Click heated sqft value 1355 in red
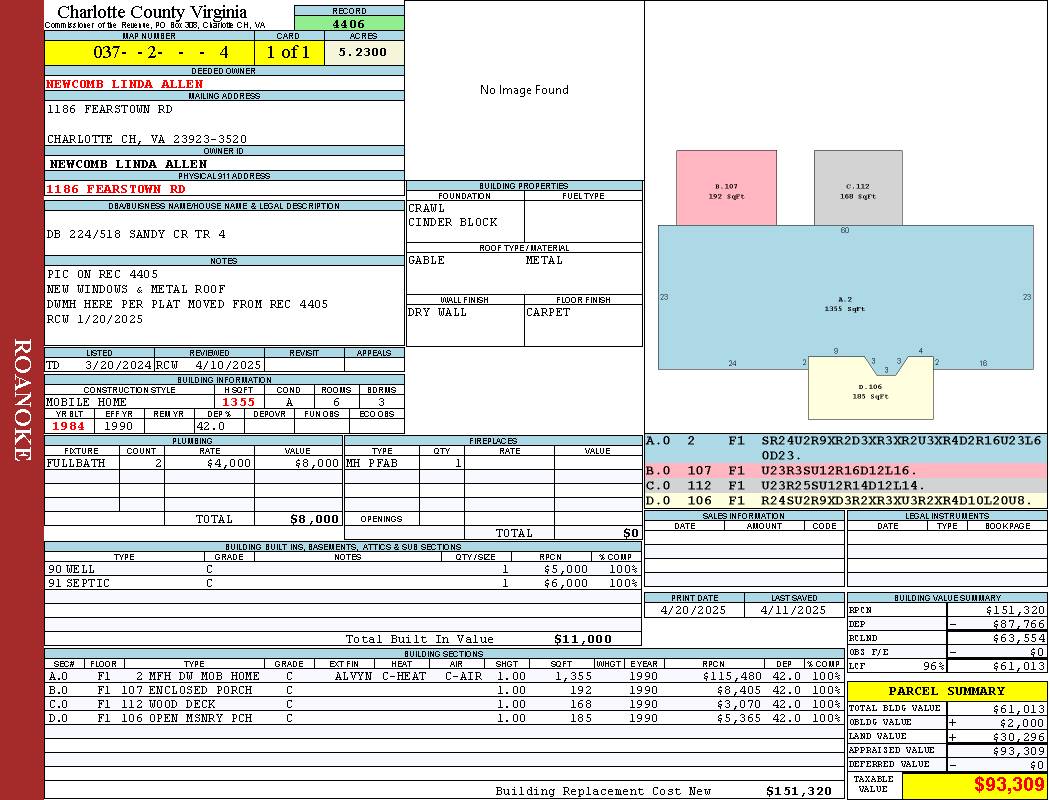The image size is (1050, 800). click(x=238, y=402)
